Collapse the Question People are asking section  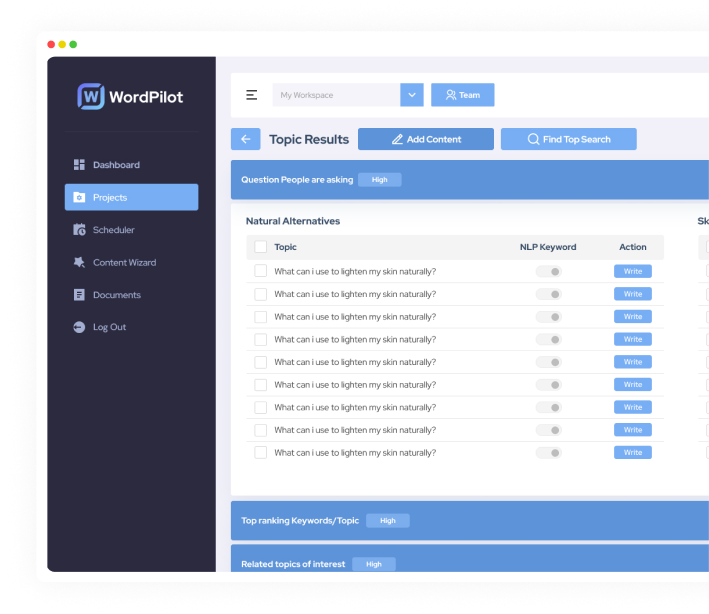tap(470, 179)
